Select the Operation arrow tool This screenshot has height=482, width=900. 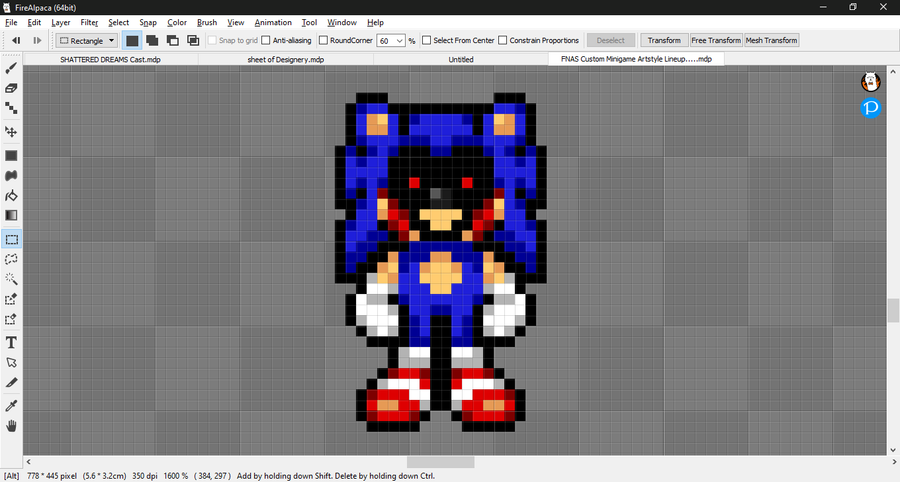[x=11, y=363]
